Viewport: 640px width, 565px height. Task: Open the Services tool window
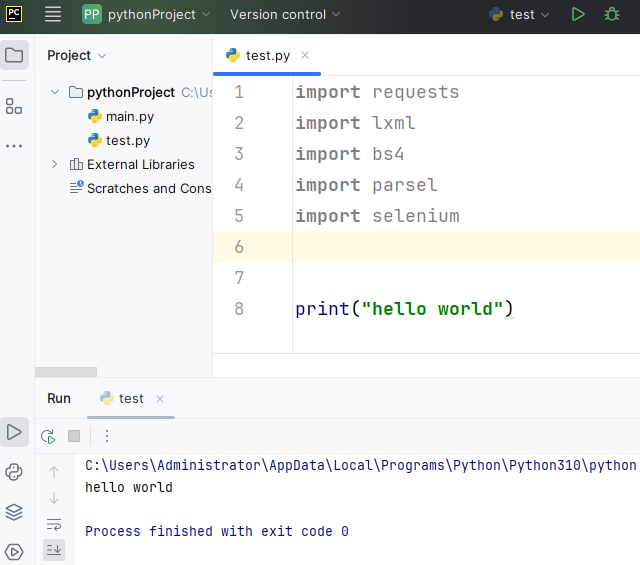pyautogui.click(x=14, y=551)
